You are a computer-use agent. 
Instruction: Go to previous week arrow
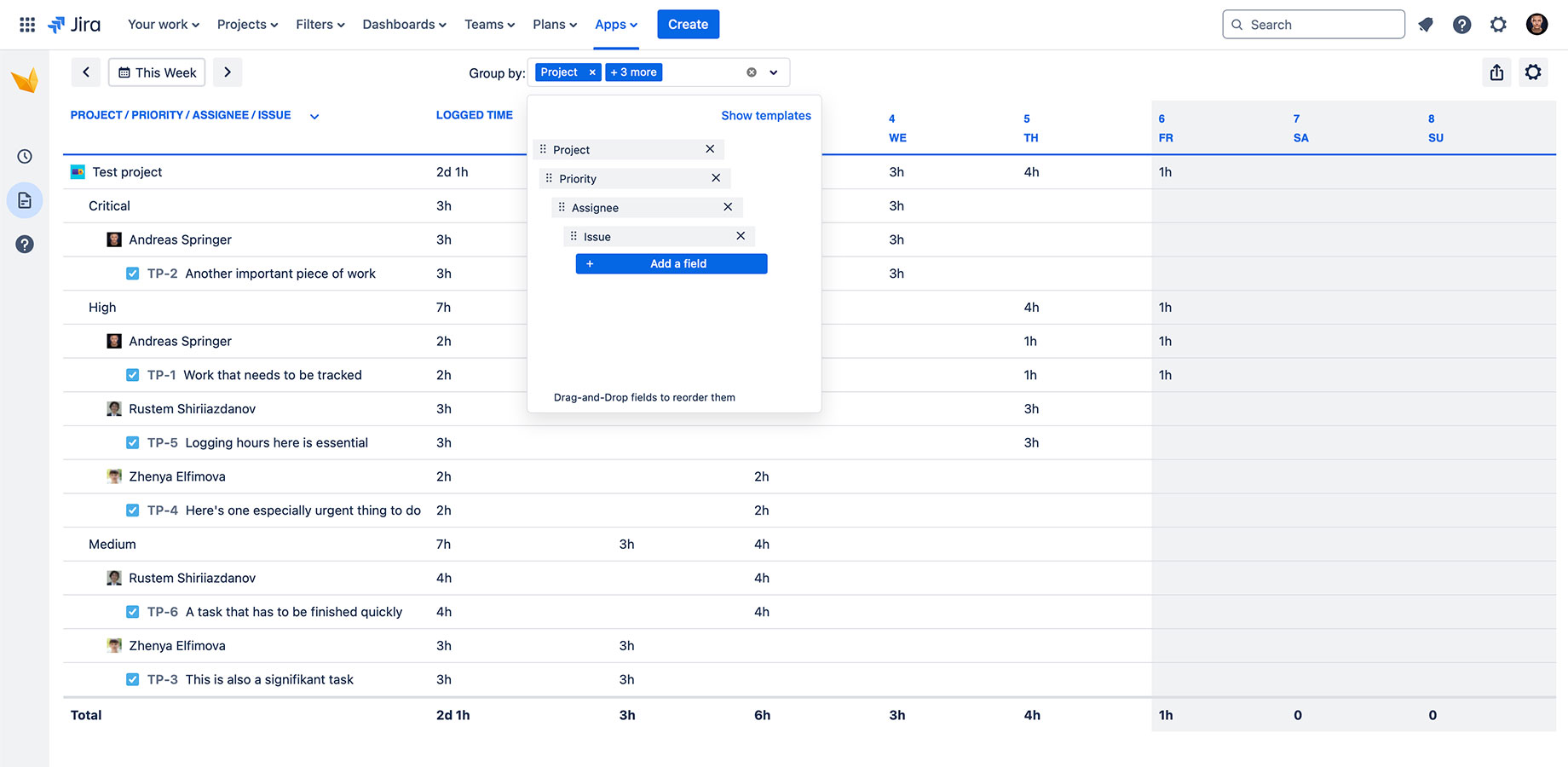coord(86,72)
